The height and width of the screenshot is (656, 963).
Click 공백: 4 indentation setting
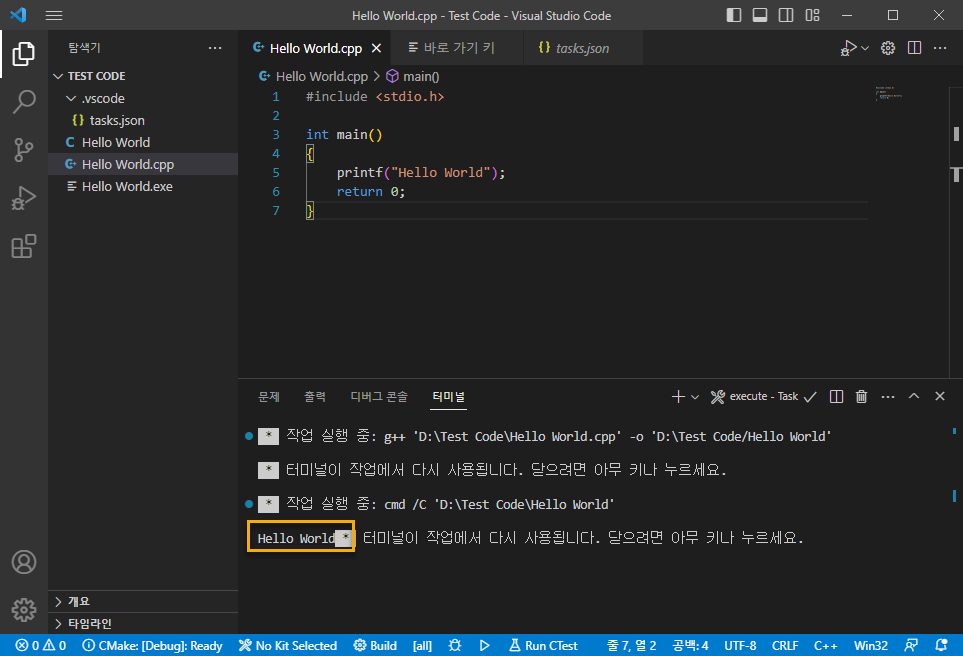point(690,646)
